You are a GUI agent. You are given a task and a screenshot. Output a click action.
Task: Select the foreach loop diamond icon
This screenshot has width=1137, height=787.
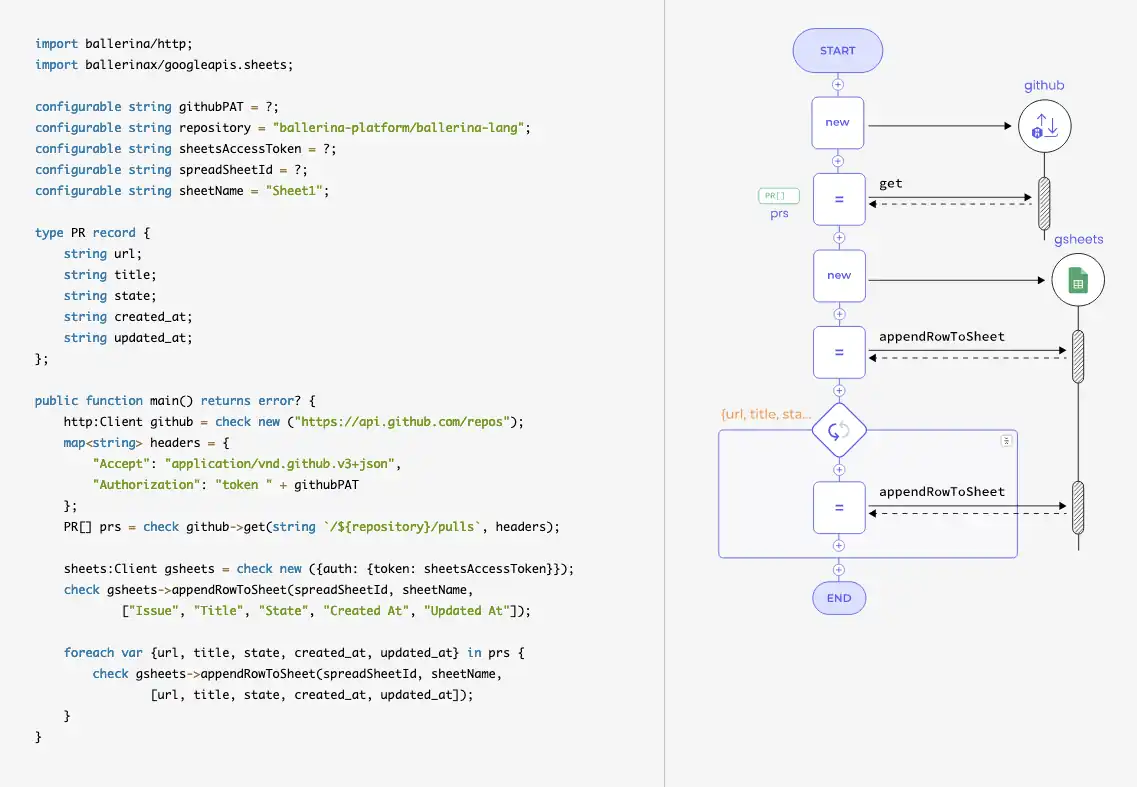tap(839, 431)
